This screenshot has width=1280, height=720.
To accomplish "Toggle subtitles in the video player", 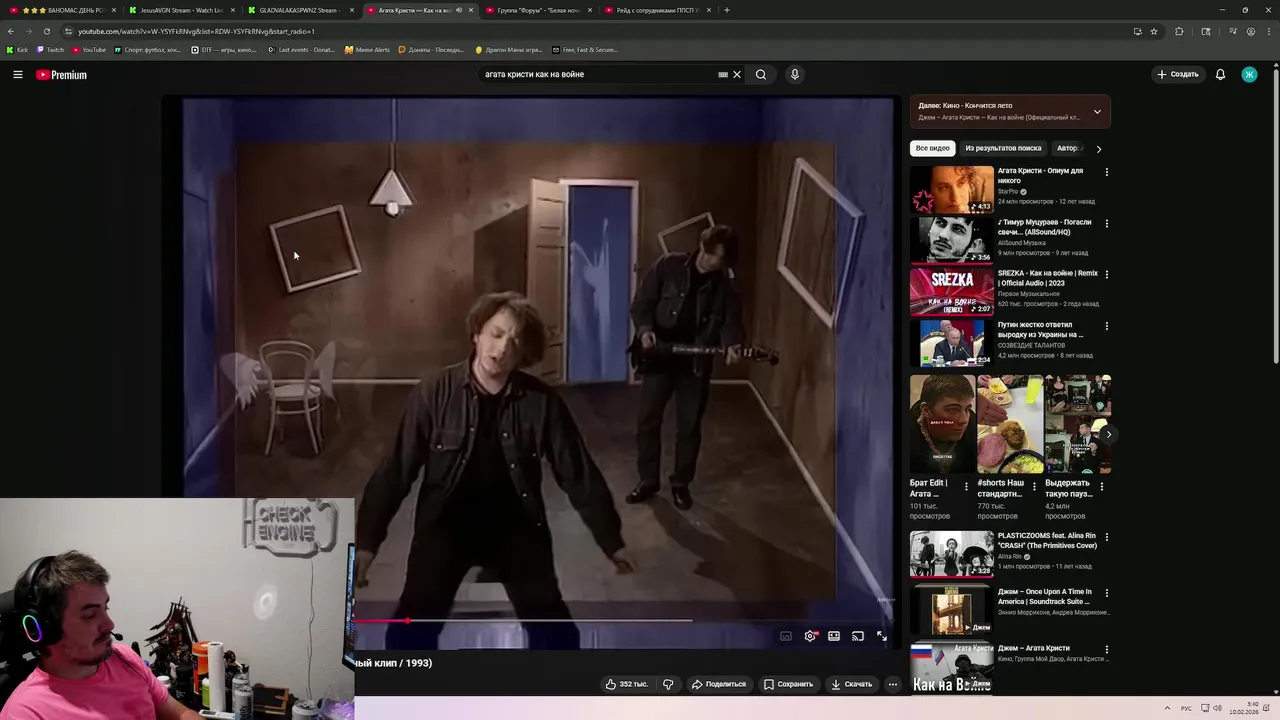I will point(786,636).
